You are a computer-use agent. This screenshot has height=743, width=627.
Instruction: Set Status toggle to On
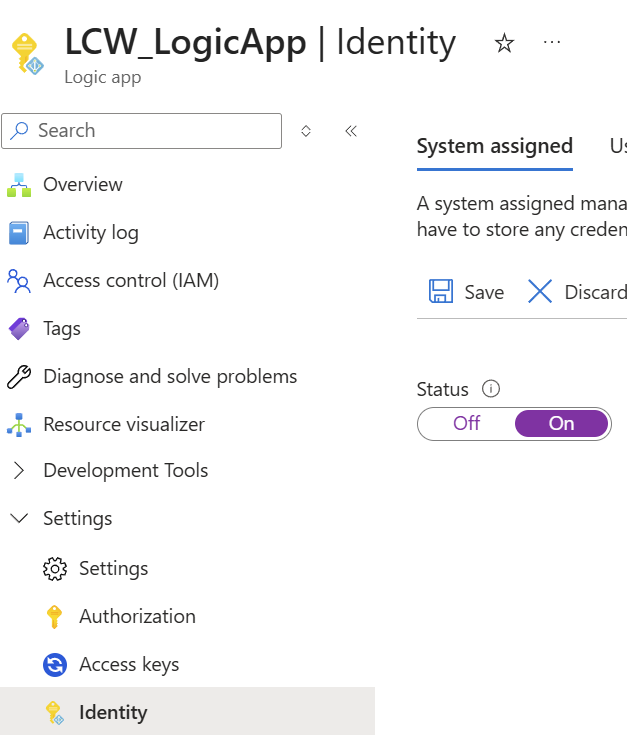tap(561, 424)
